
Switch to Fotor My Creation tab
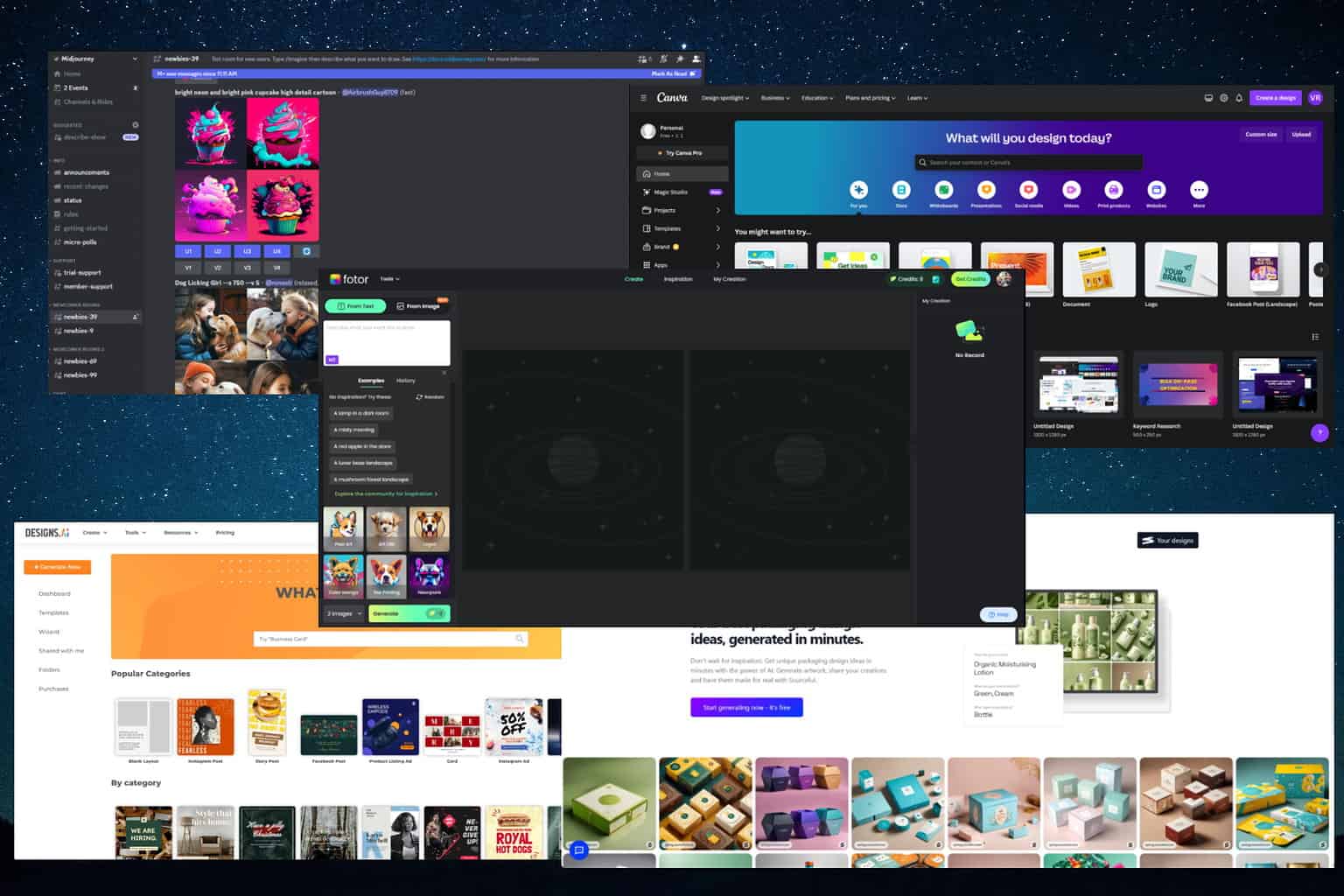coord(730,279)
